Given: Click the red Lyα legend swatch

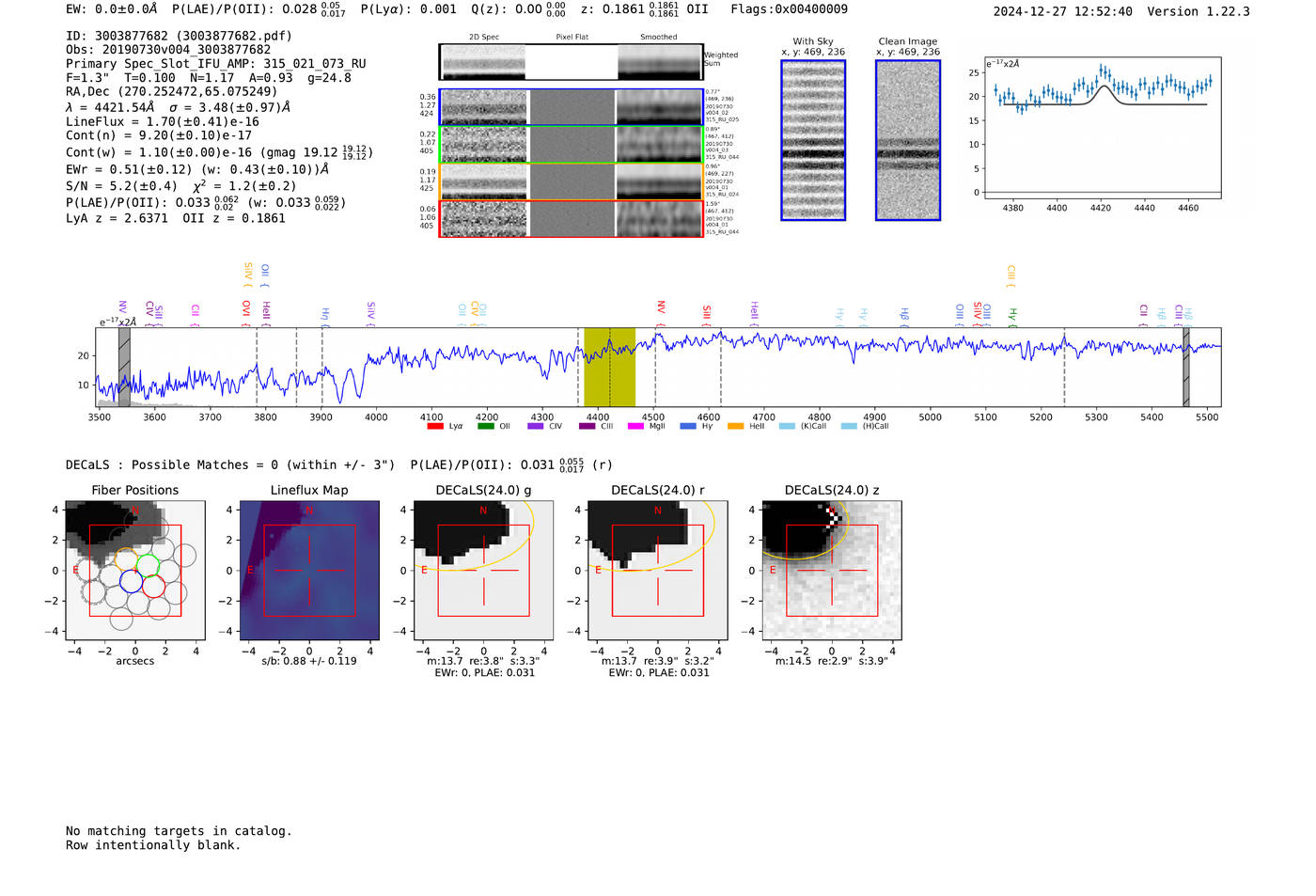Looking at the screenshot, I should point(434,426).
